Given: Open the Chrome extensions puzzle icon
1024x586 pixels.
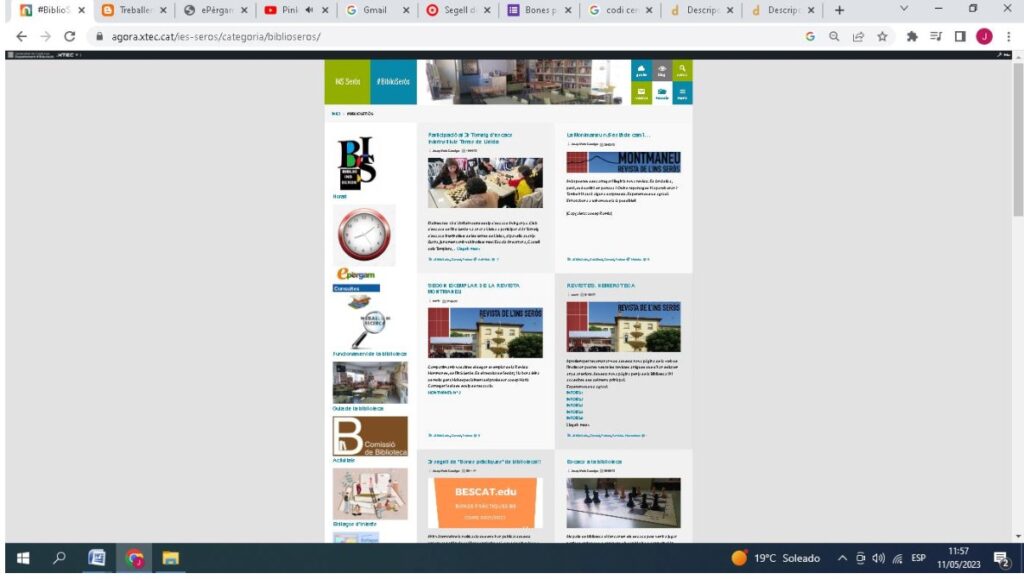Looking at the screenshot, I should [x=912, y=36].
